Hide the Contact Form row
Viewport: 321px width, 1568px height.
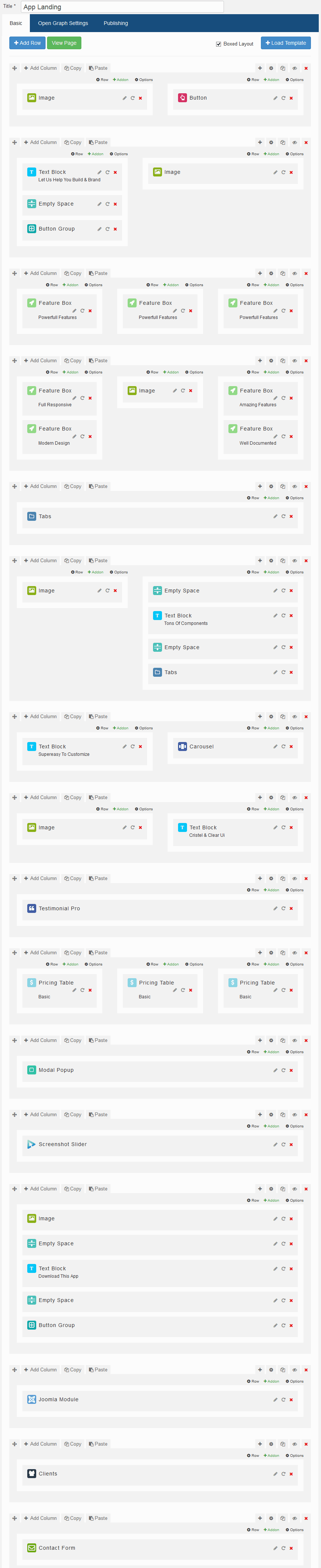(x=295, y=1519)
